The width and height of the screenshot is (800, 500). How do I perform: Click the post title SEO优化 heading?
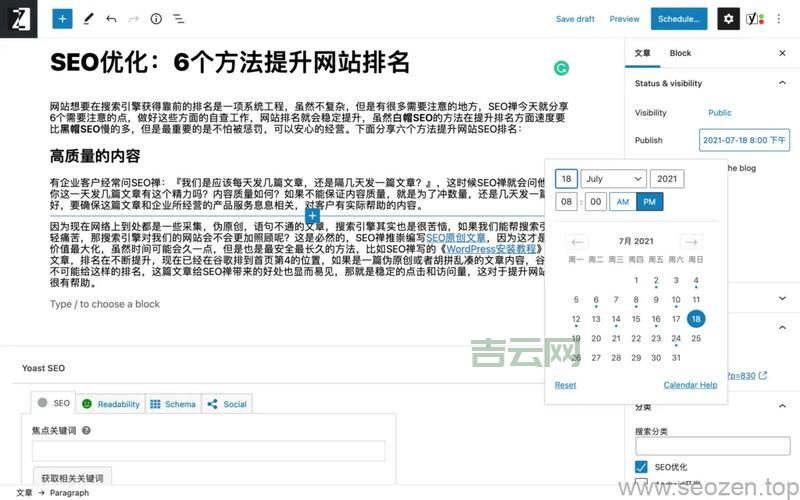[x=230, y=62]
